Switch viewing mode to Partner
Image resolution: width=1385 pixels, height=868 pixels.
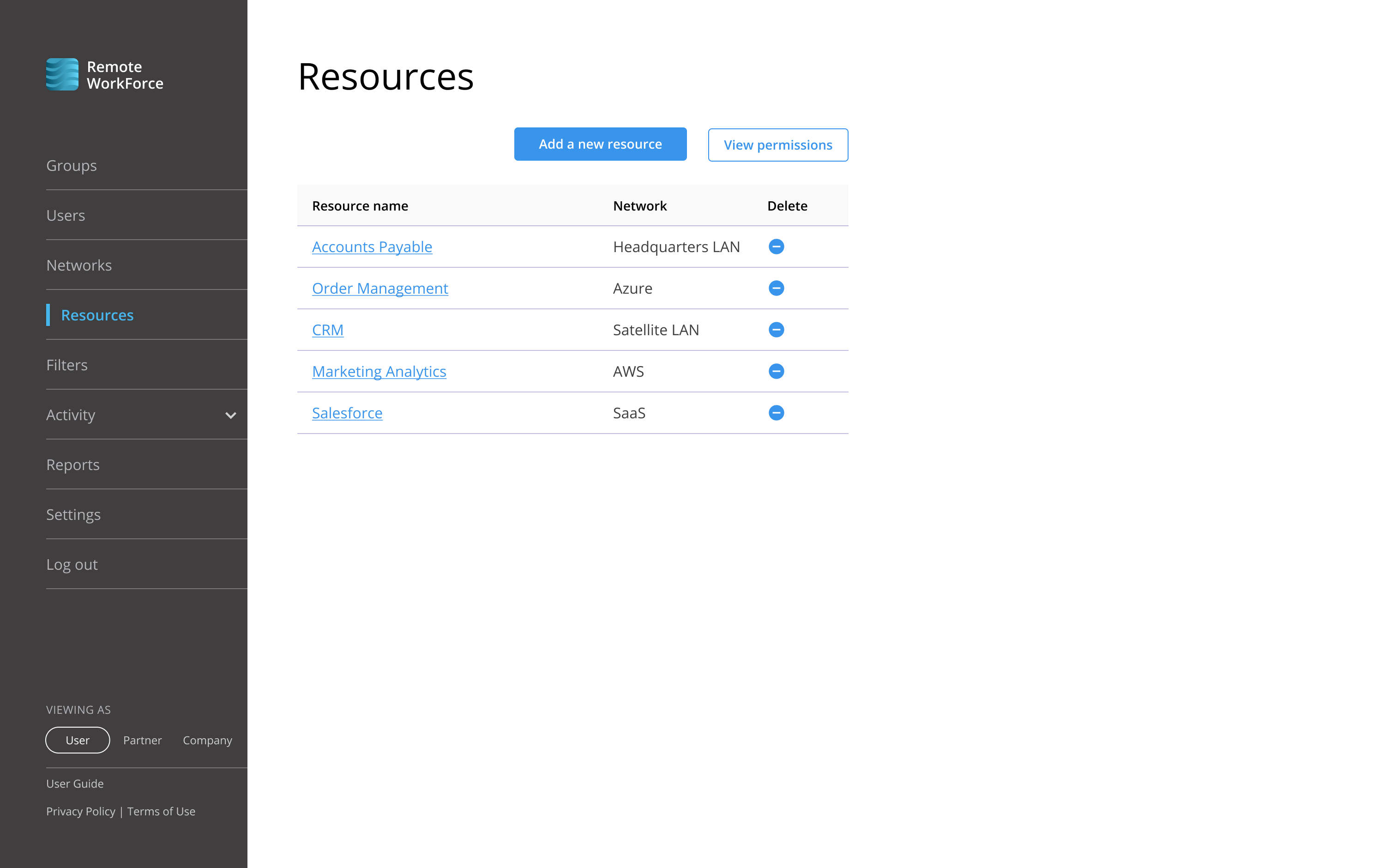(142, 740)
